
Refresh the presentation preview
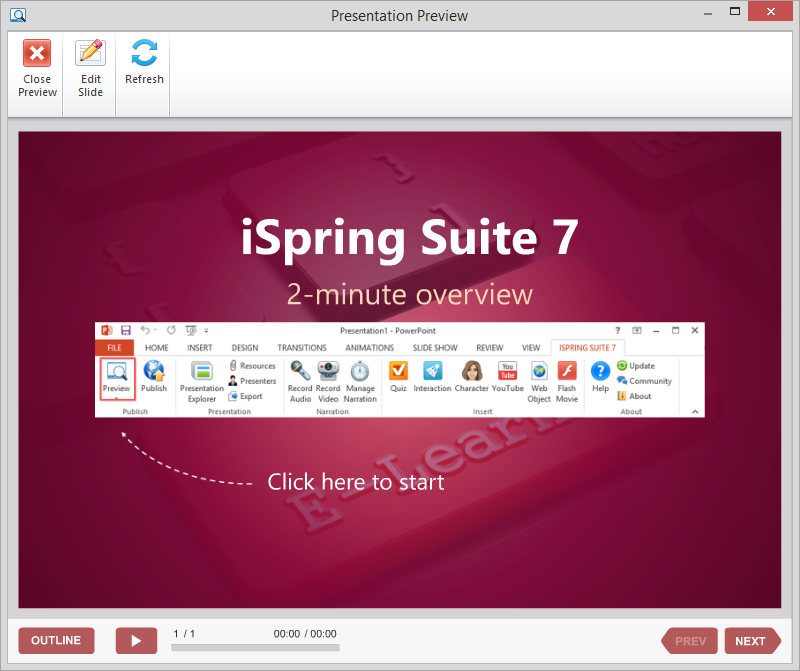(144, 54)
